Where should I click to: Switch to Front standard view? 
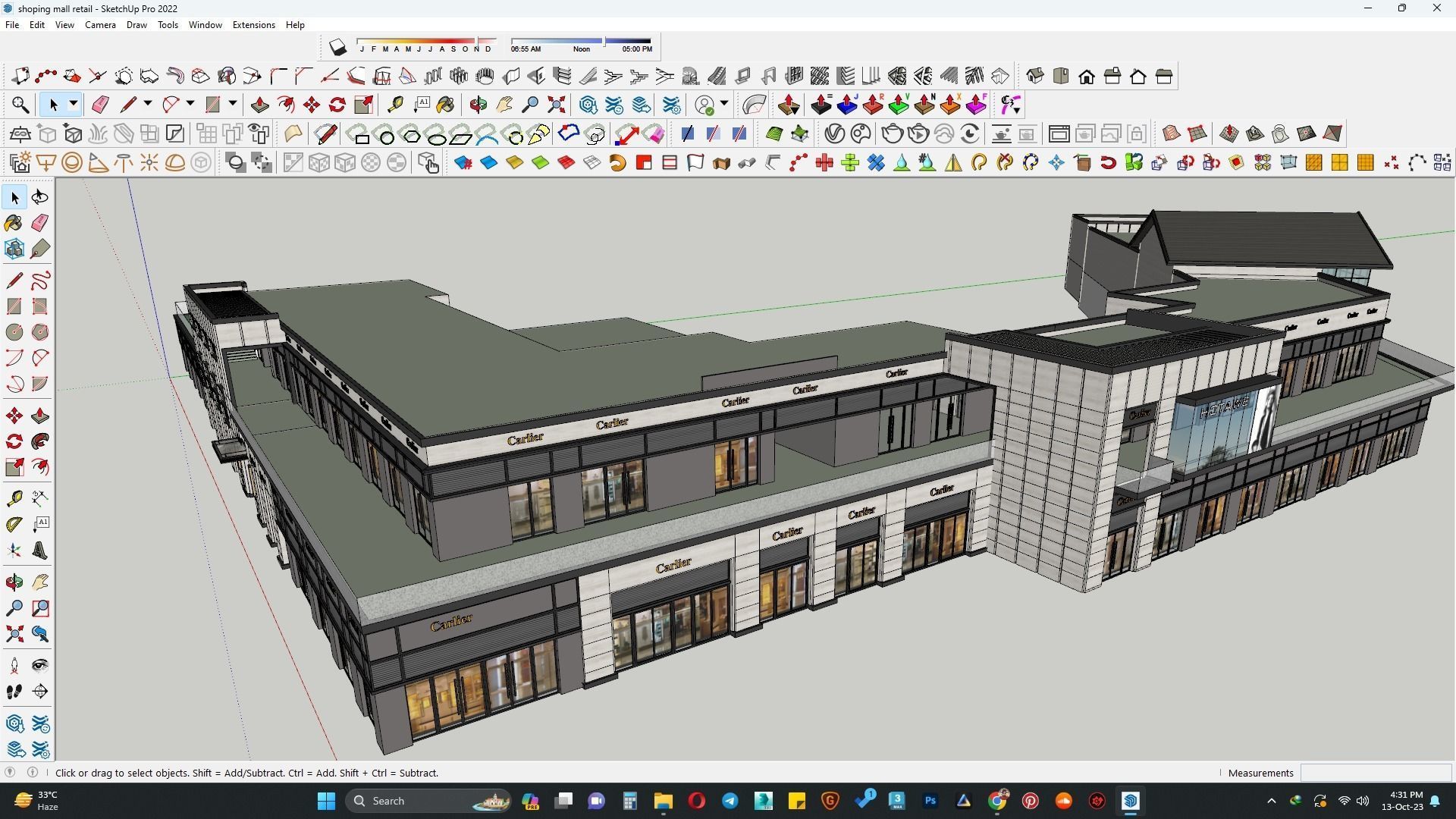(x=1087, y=76)
